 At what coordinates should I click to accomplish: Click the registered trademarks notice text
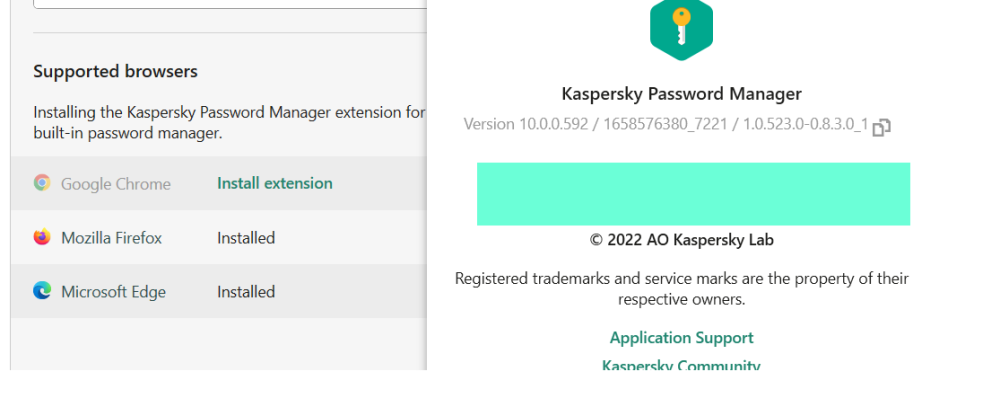pos(681,288)
